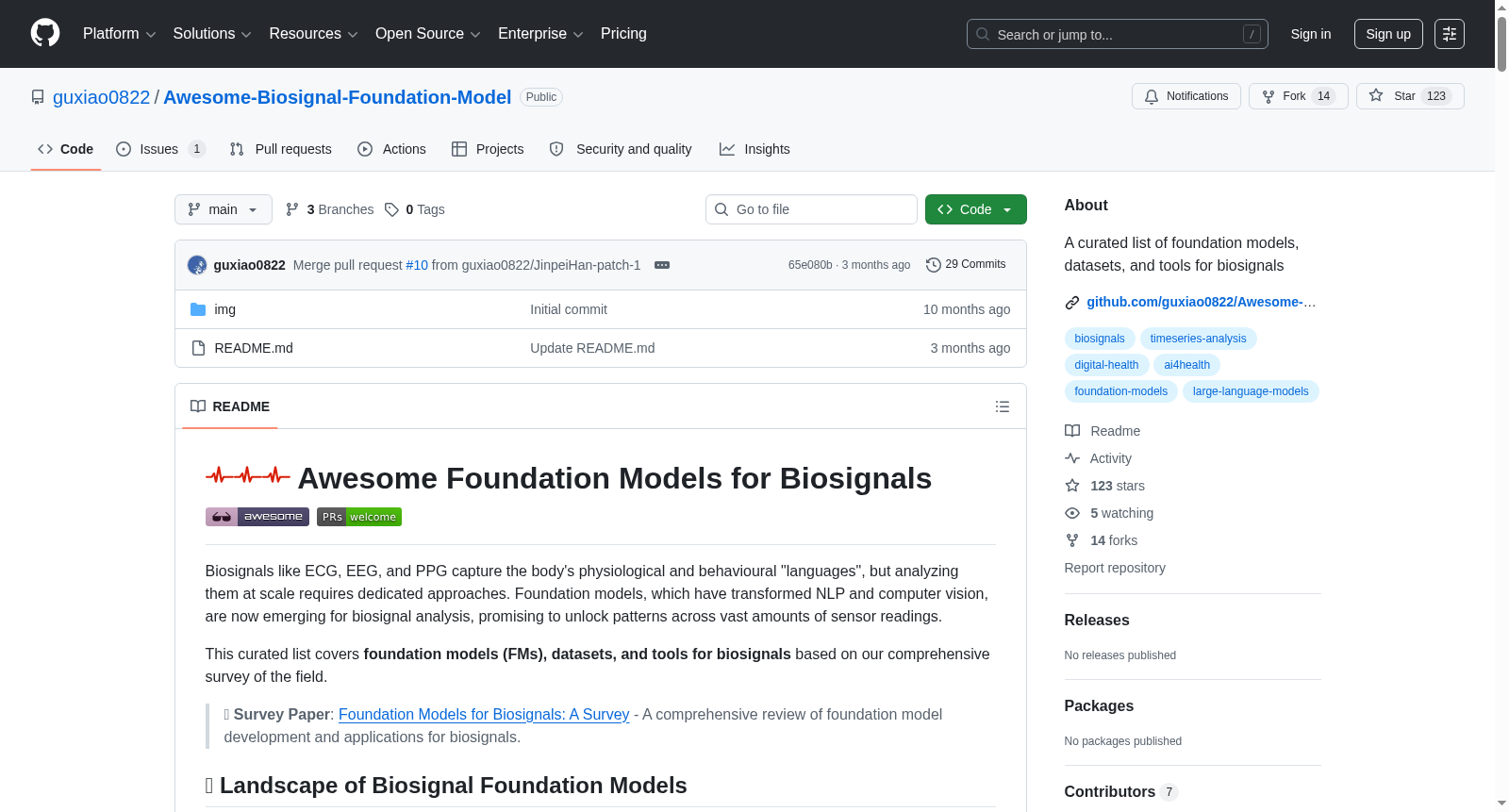
Task: Expand the commit message ellipsis icon
Action: pyautogui.click(x=662, y=265)
